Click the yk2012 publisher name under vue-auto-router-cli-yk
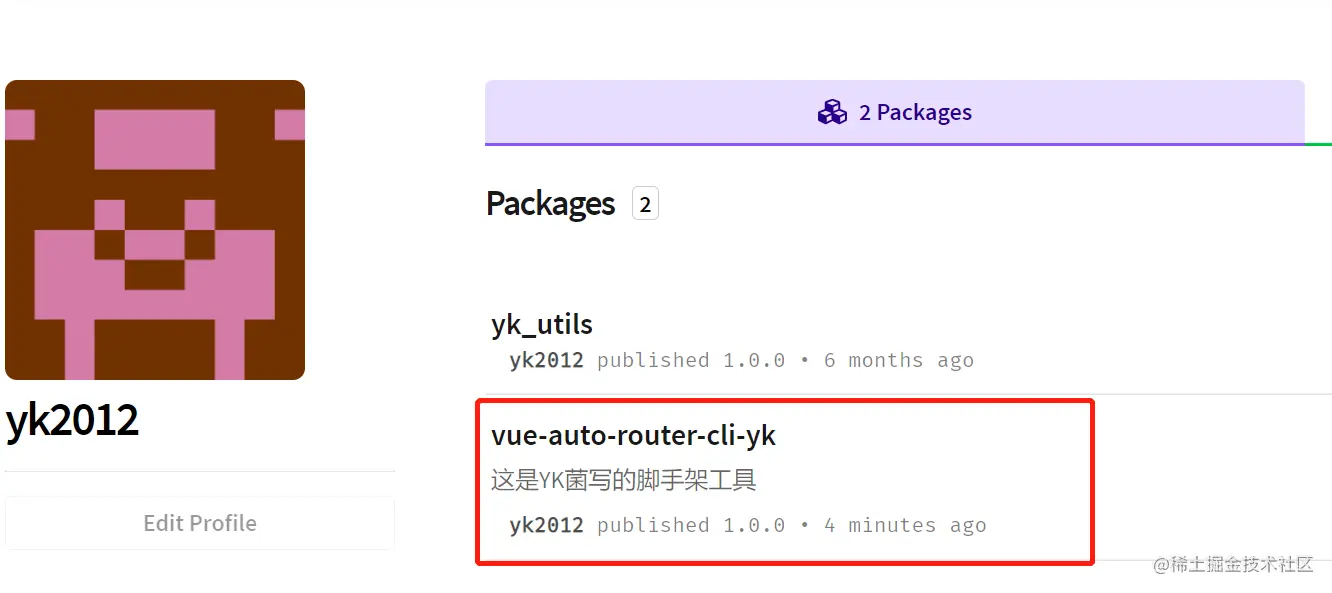 click(x=546, y=525)
